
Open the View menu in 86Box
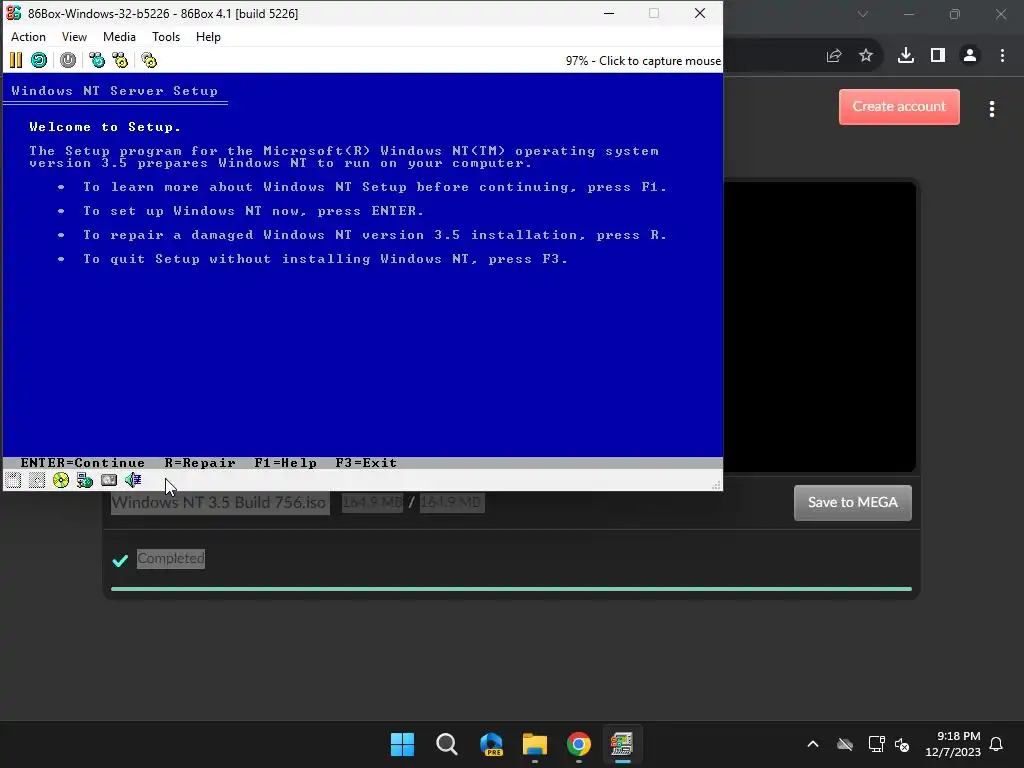(x=74, y=37)
